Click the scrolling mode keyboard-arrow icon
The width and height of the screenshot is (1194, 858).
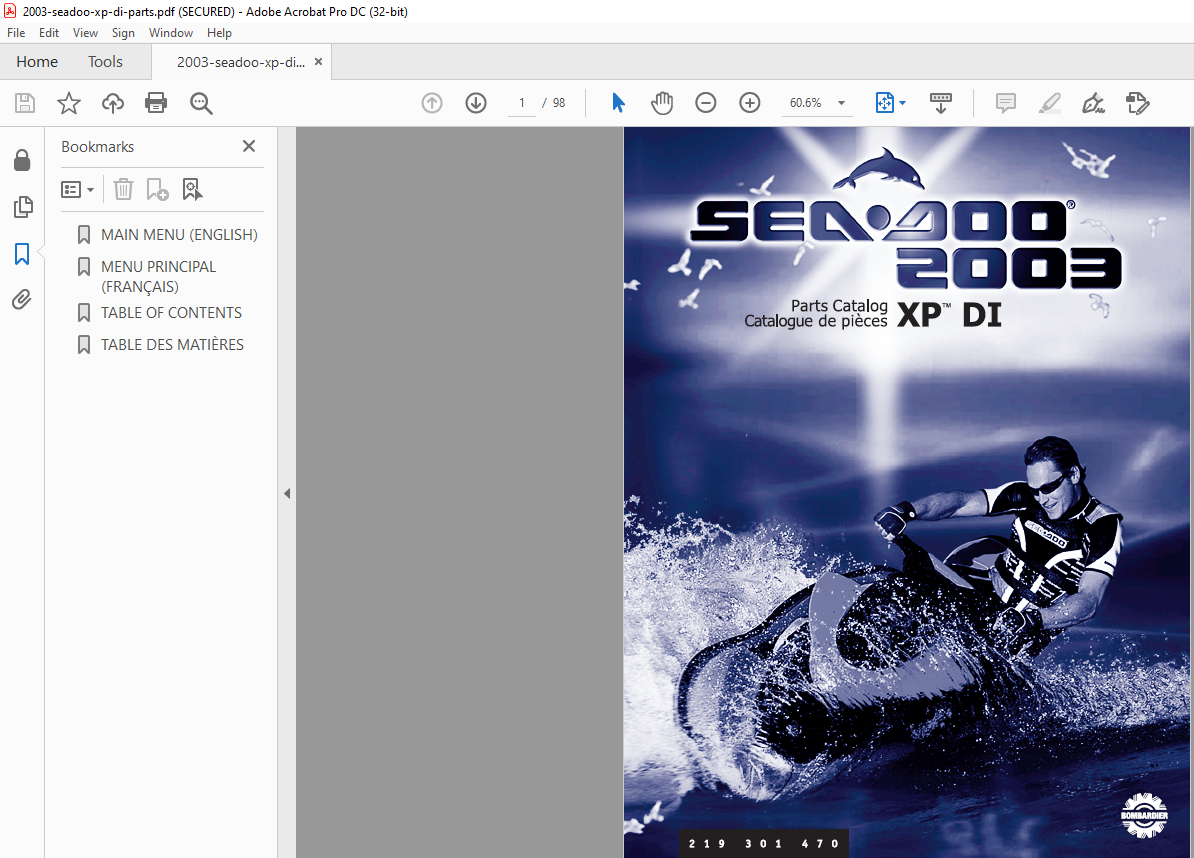pyautogui.click(x=941, y=103)
